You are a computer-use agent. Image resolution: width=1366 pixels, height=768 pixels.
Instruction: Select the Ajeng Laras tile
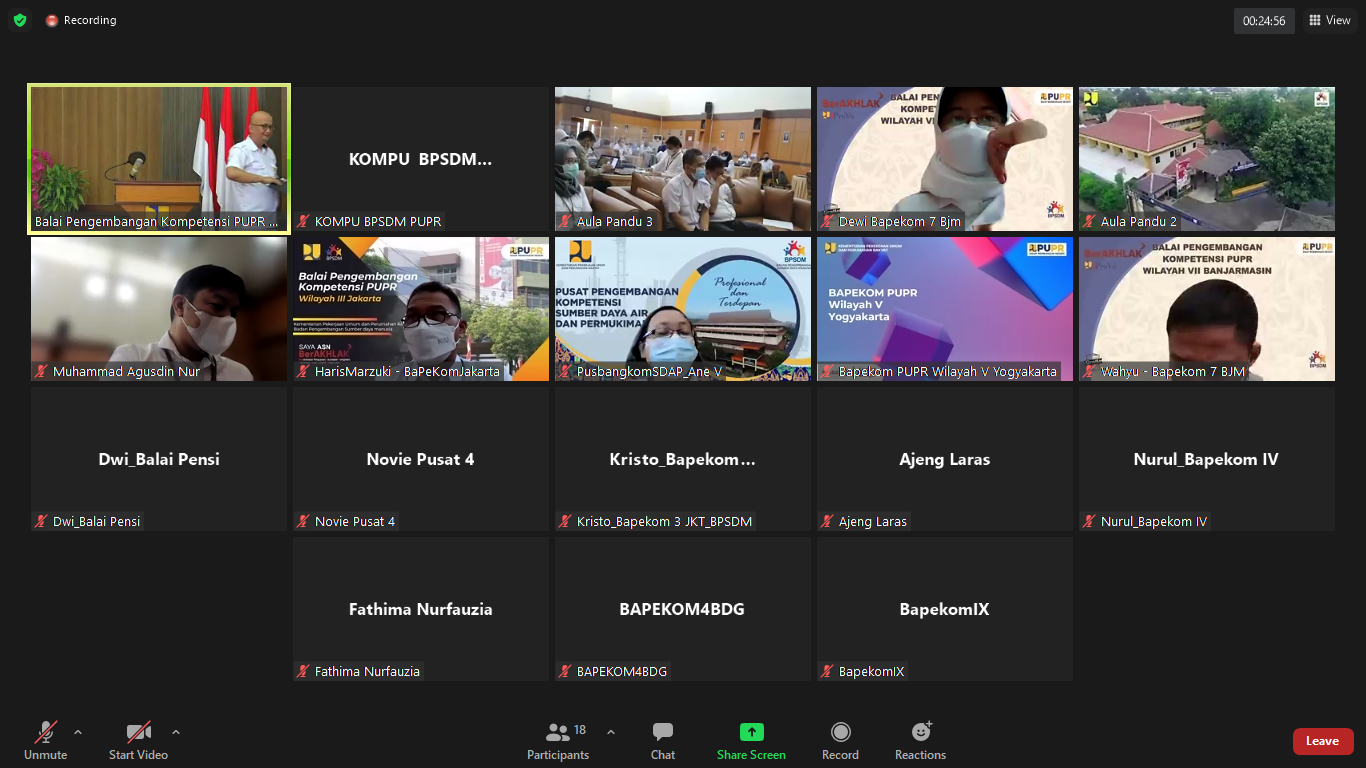coord(945,459)
